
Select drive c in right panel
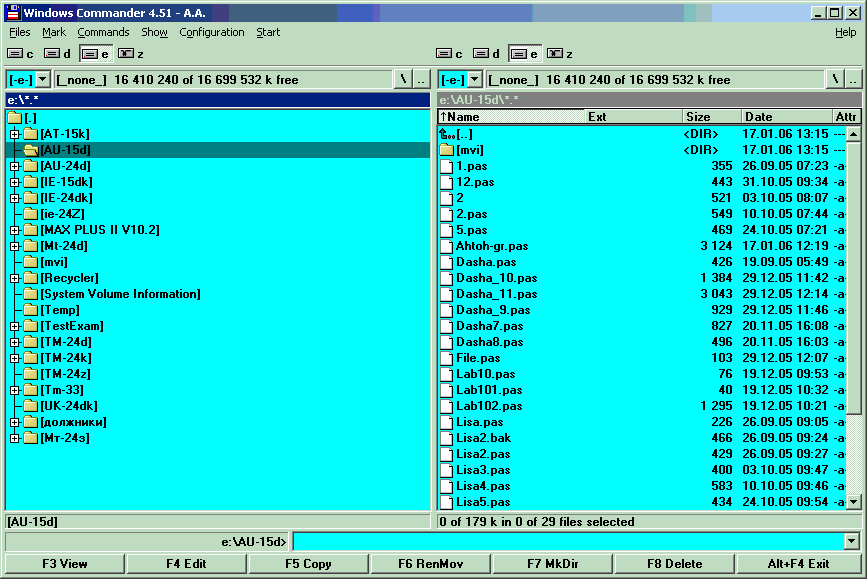449,54
